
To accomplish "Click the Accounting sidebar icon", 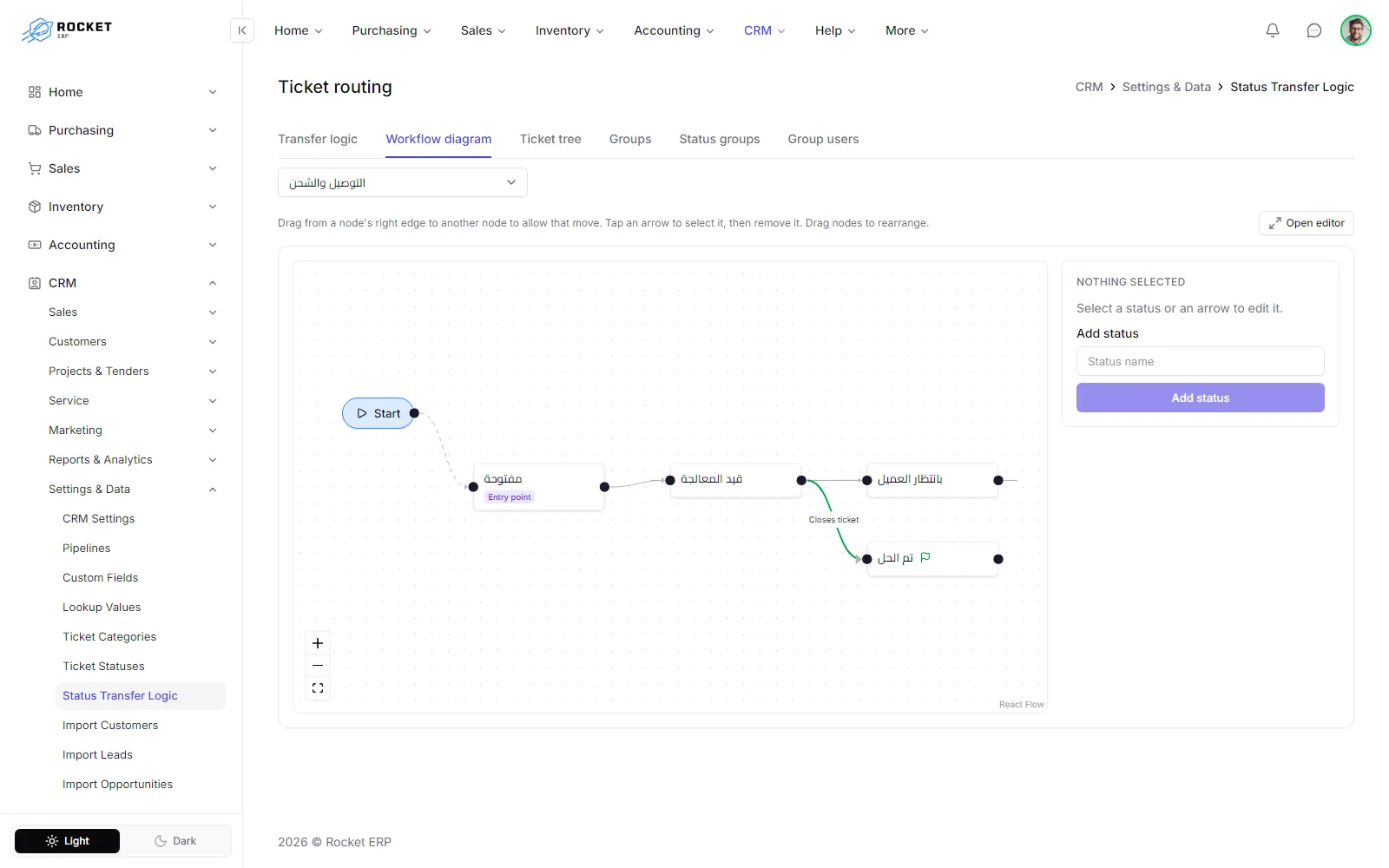I will (x=35, y=245).
